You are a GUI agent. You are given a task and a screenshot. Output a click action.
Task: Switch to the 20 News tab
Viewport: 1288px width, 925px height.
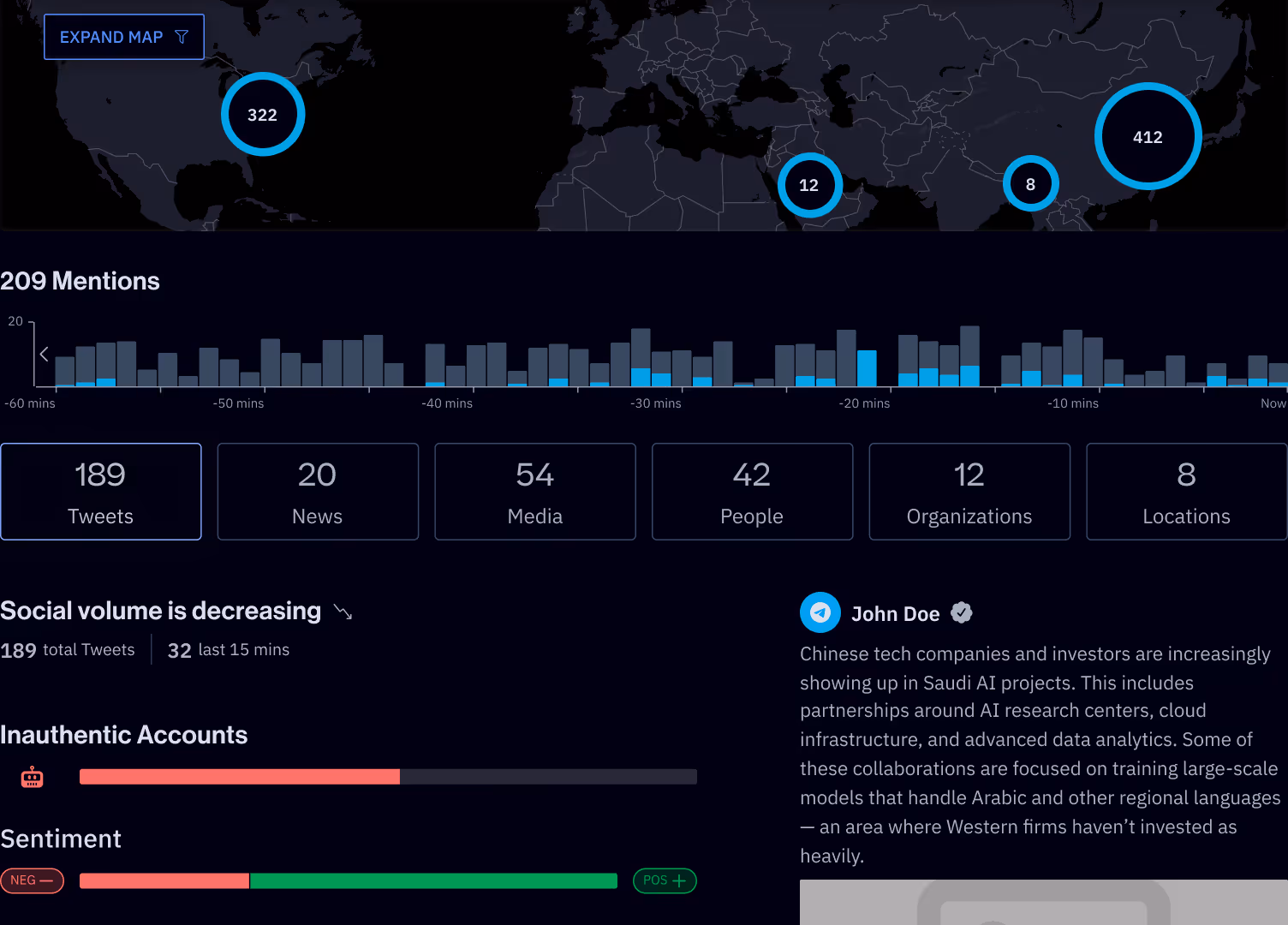[x=318, y=492]
